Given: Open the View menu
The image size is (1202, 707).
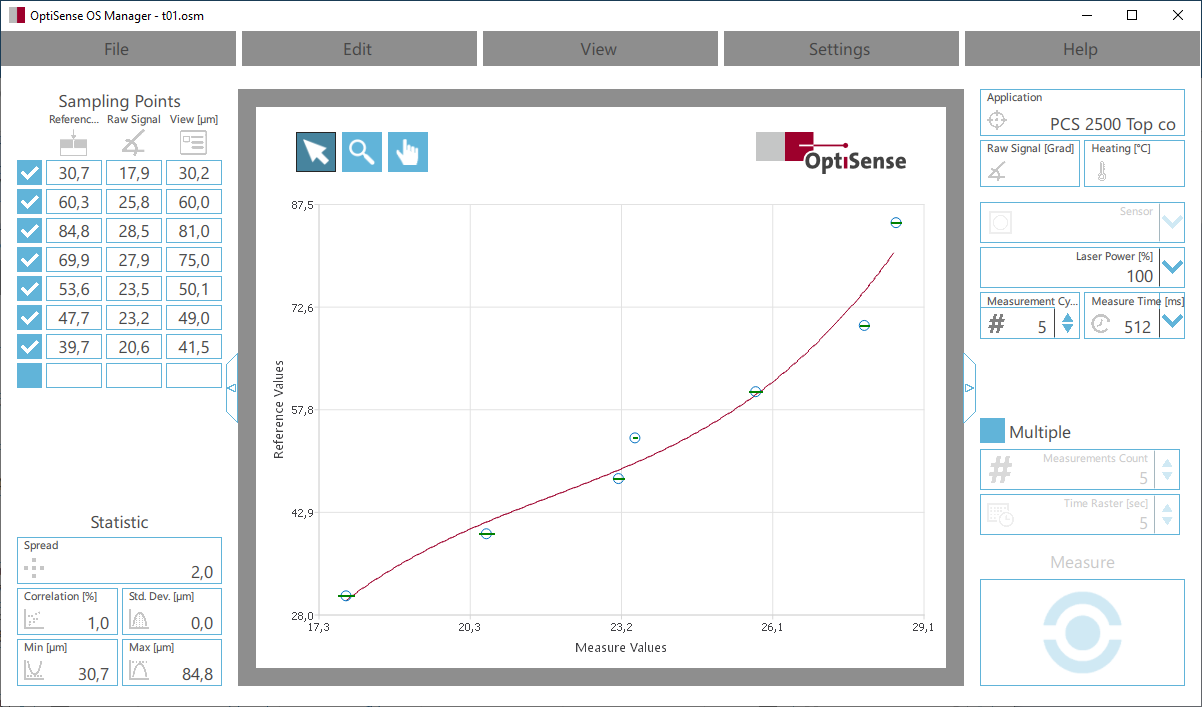Looking at the screenshot, I should pos(598,49).
